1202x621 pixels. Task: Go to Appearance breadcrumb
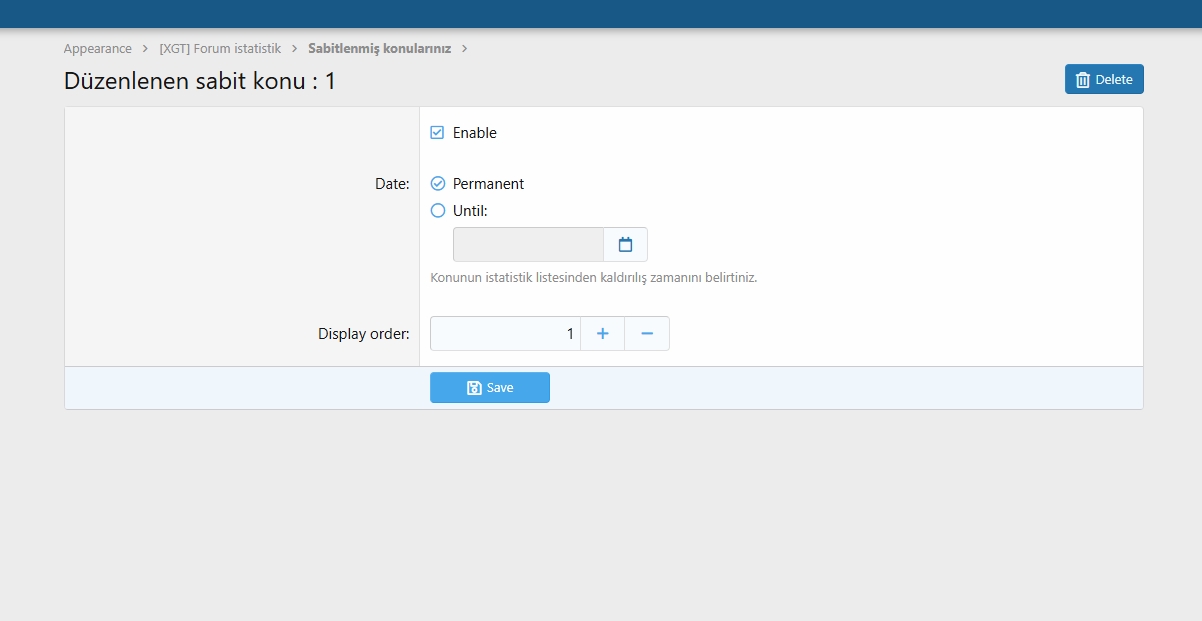[x=97, y=48]
